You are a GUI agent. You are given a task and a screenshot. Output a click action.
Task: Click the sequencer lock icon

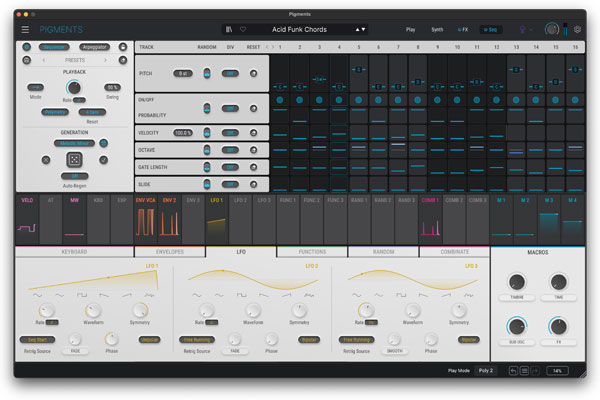pyautogui.click(x=123, y=47)
